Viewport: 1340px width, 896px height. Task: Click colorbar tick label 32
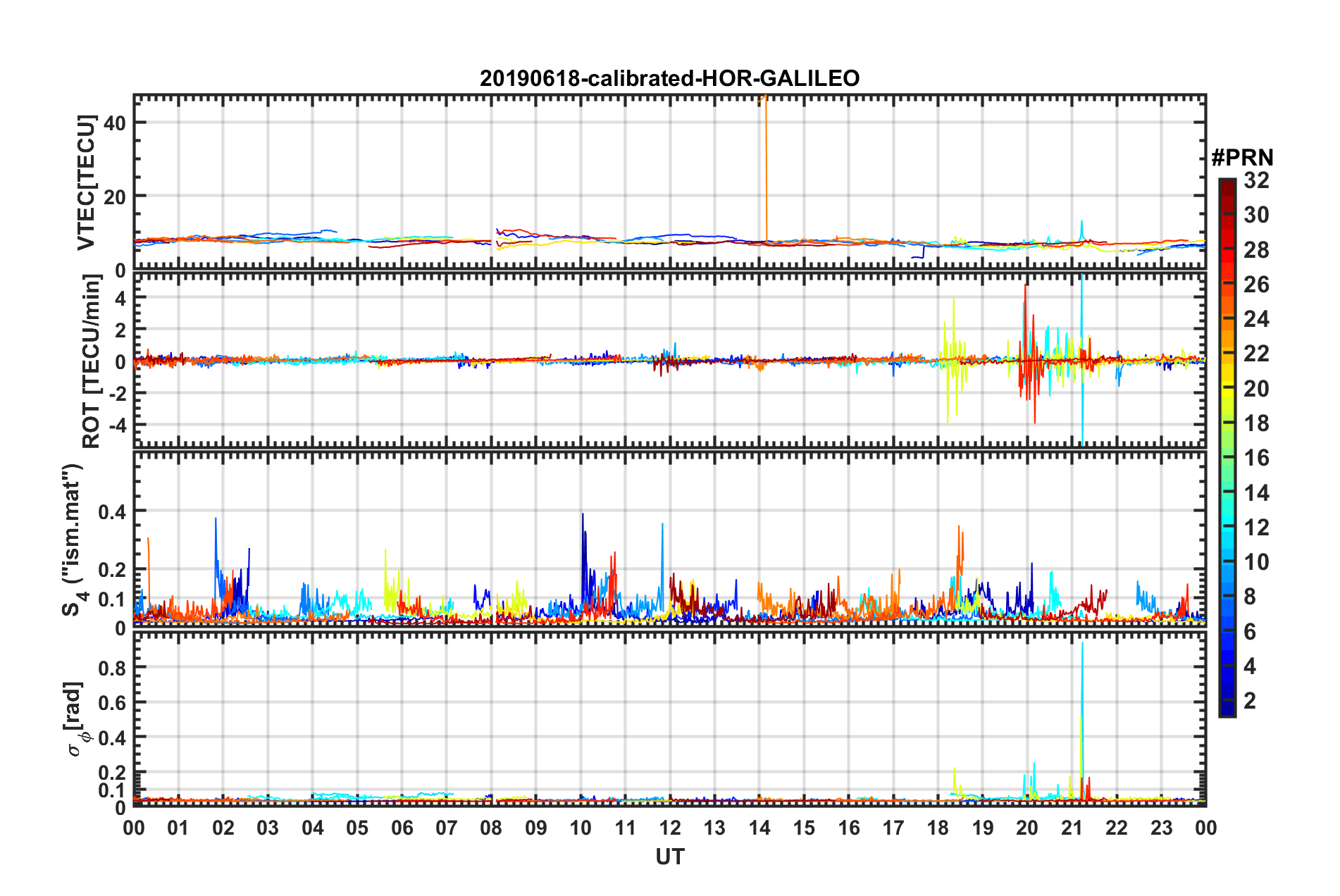pyautogui.click(x=1256, y=180)
